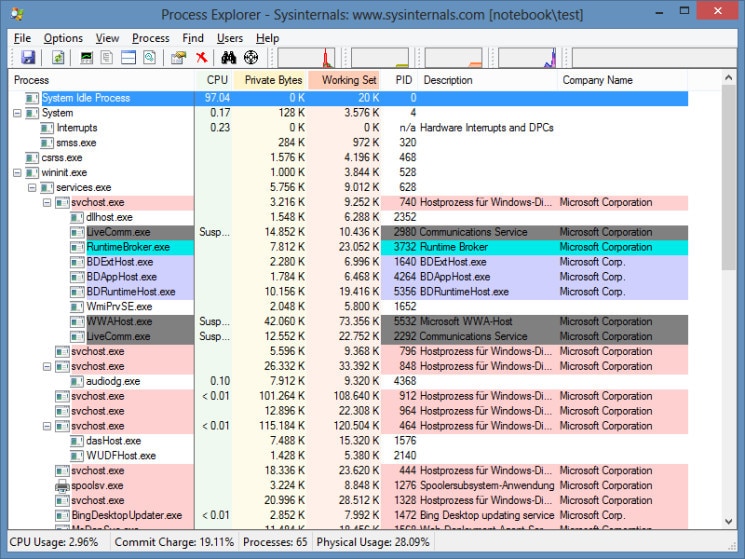
Task: Collapse the services.exe tree node
Action: [32, 188]
